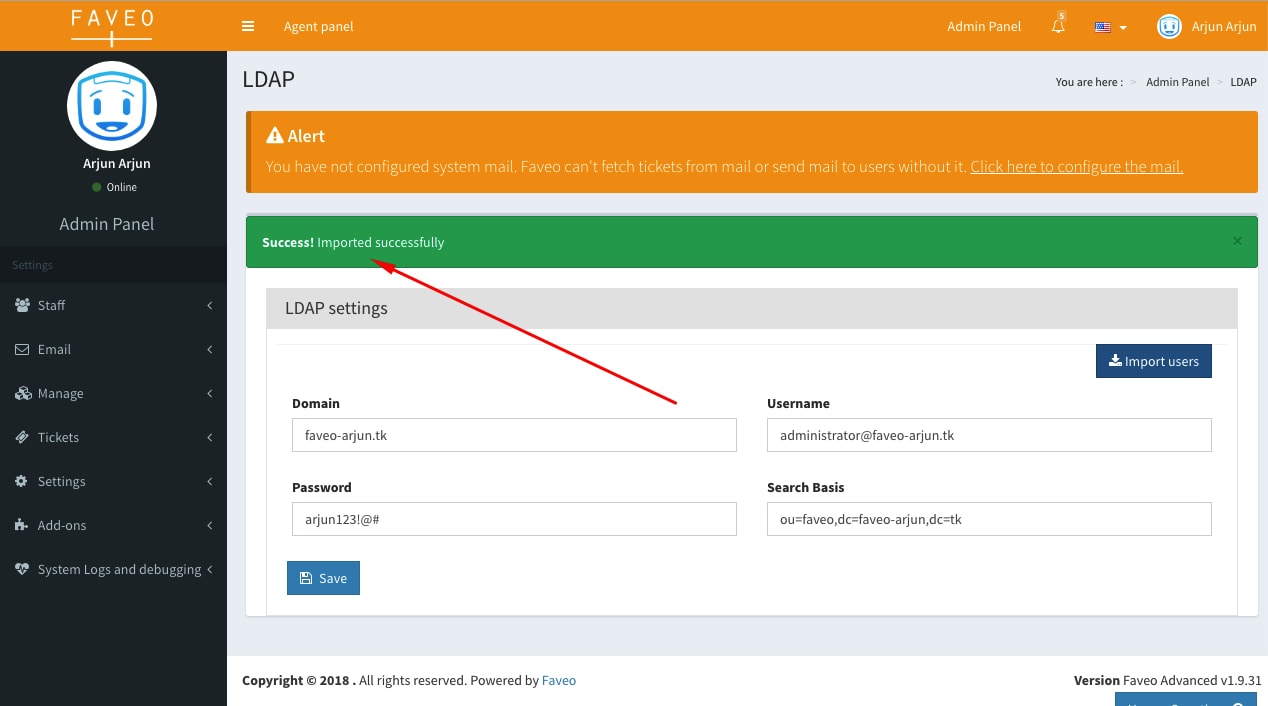Image resolution: width=1268 pixels, height=706 pixels.
Task: Save LDAP settings via the disk icon
Action: [x=305, y=577]
